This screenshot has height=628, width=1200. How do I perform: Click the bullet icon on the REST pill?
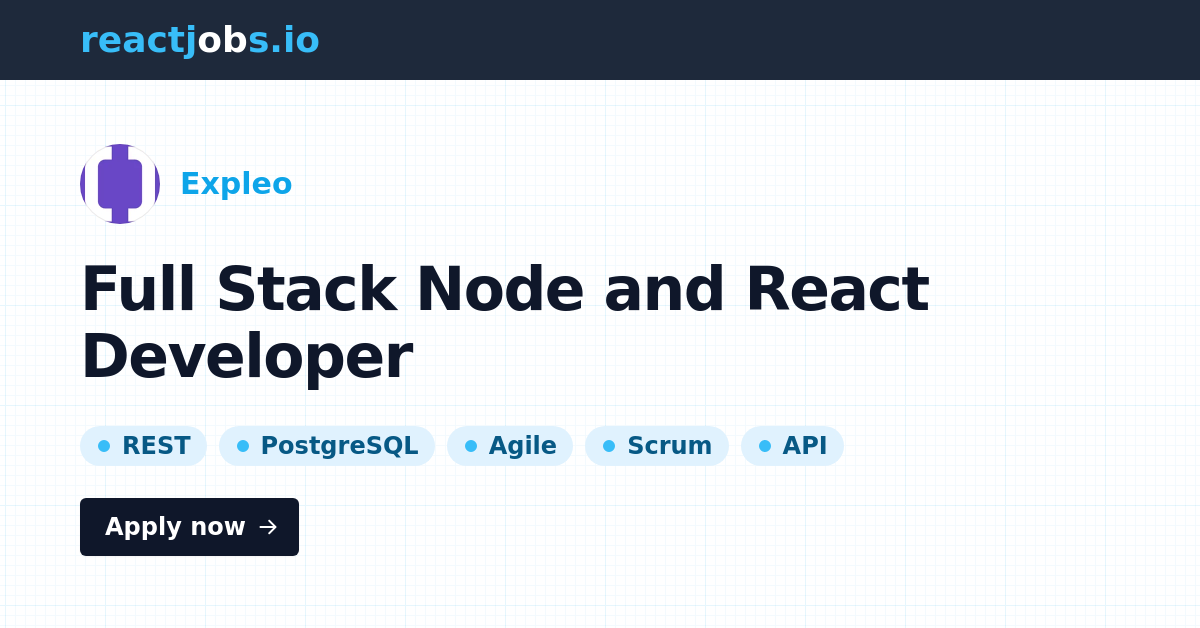(x=103, y=446)
